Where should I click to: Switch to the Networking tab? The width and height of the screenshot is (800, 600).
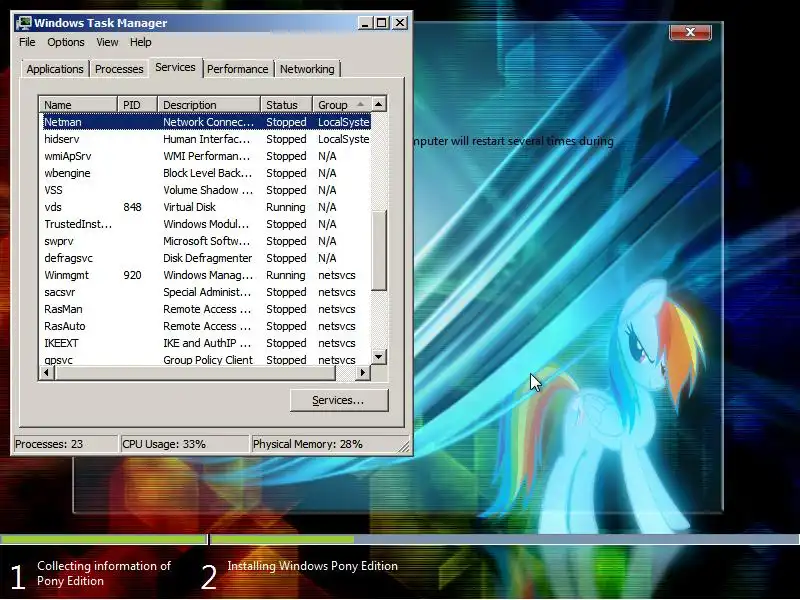[x=307, y=69]
